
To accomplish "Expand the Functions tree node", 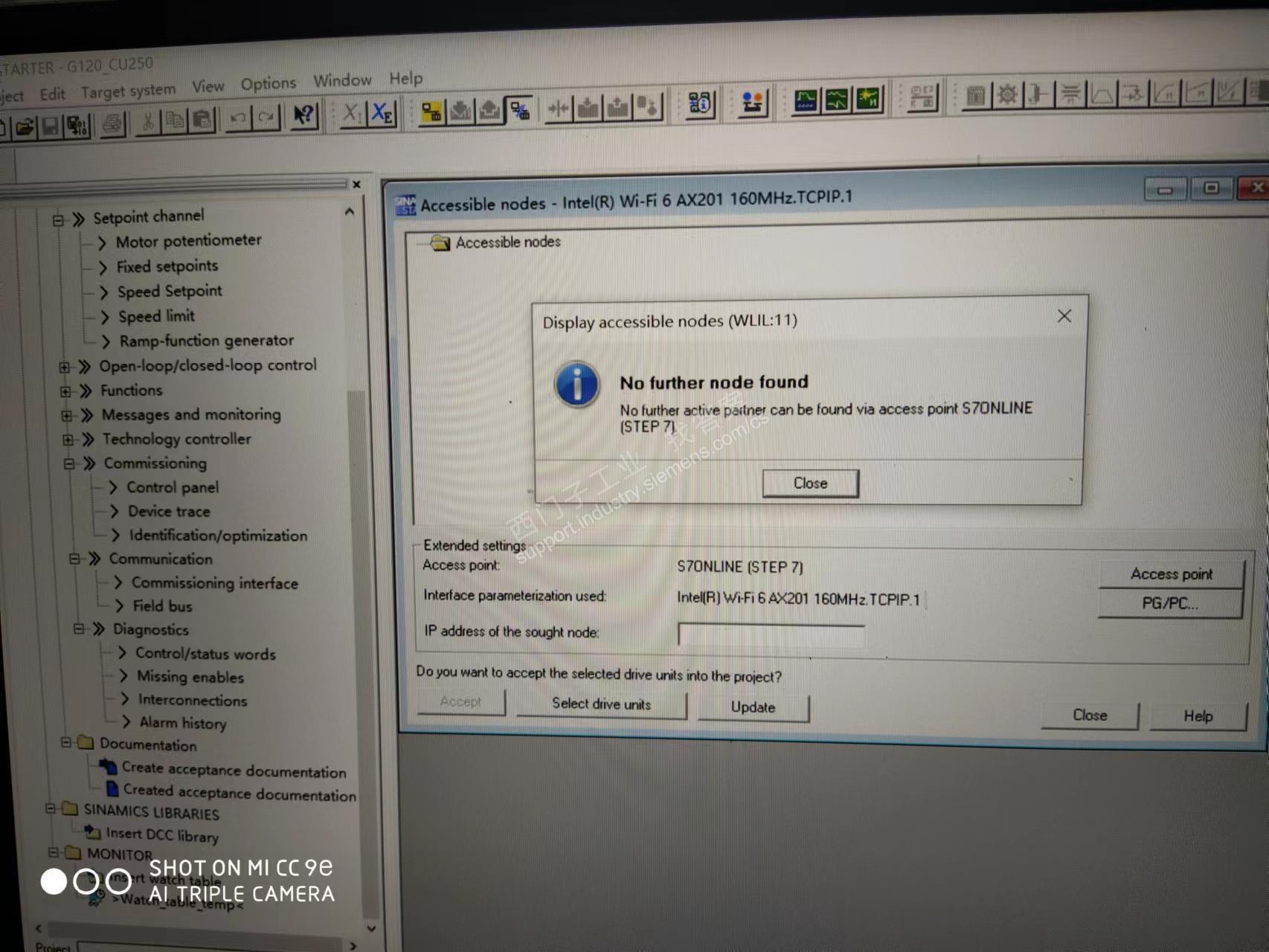I will 65,391.
